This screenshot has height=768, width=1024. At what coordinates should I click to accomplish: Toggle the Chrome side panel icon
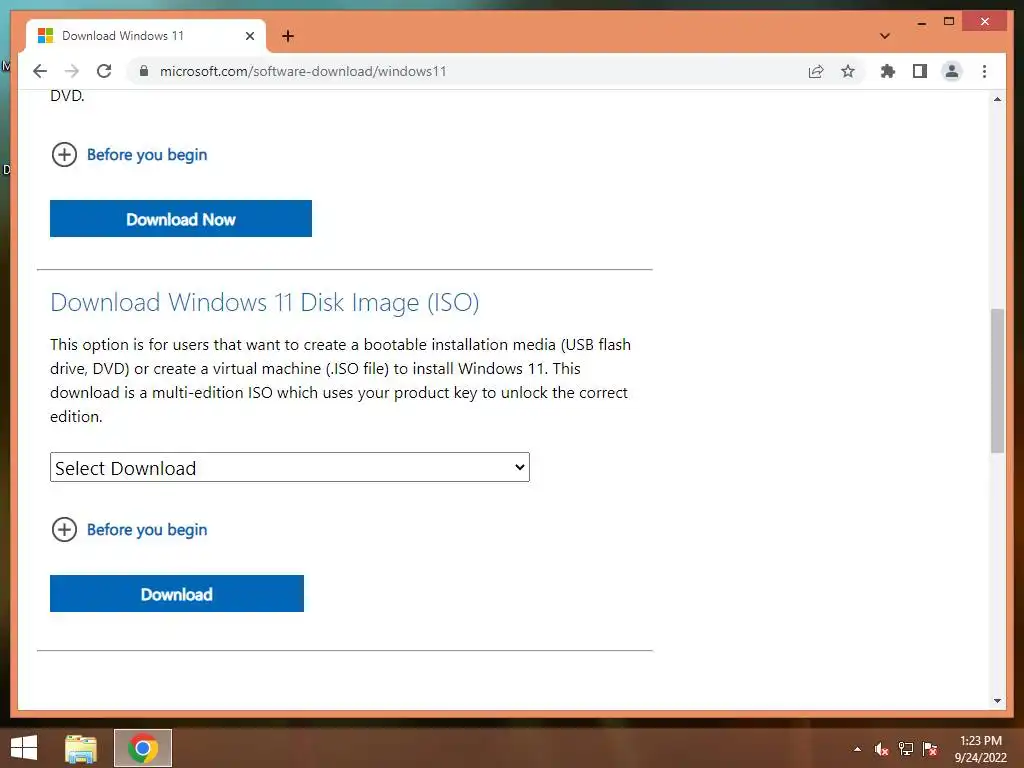(920, 71)
